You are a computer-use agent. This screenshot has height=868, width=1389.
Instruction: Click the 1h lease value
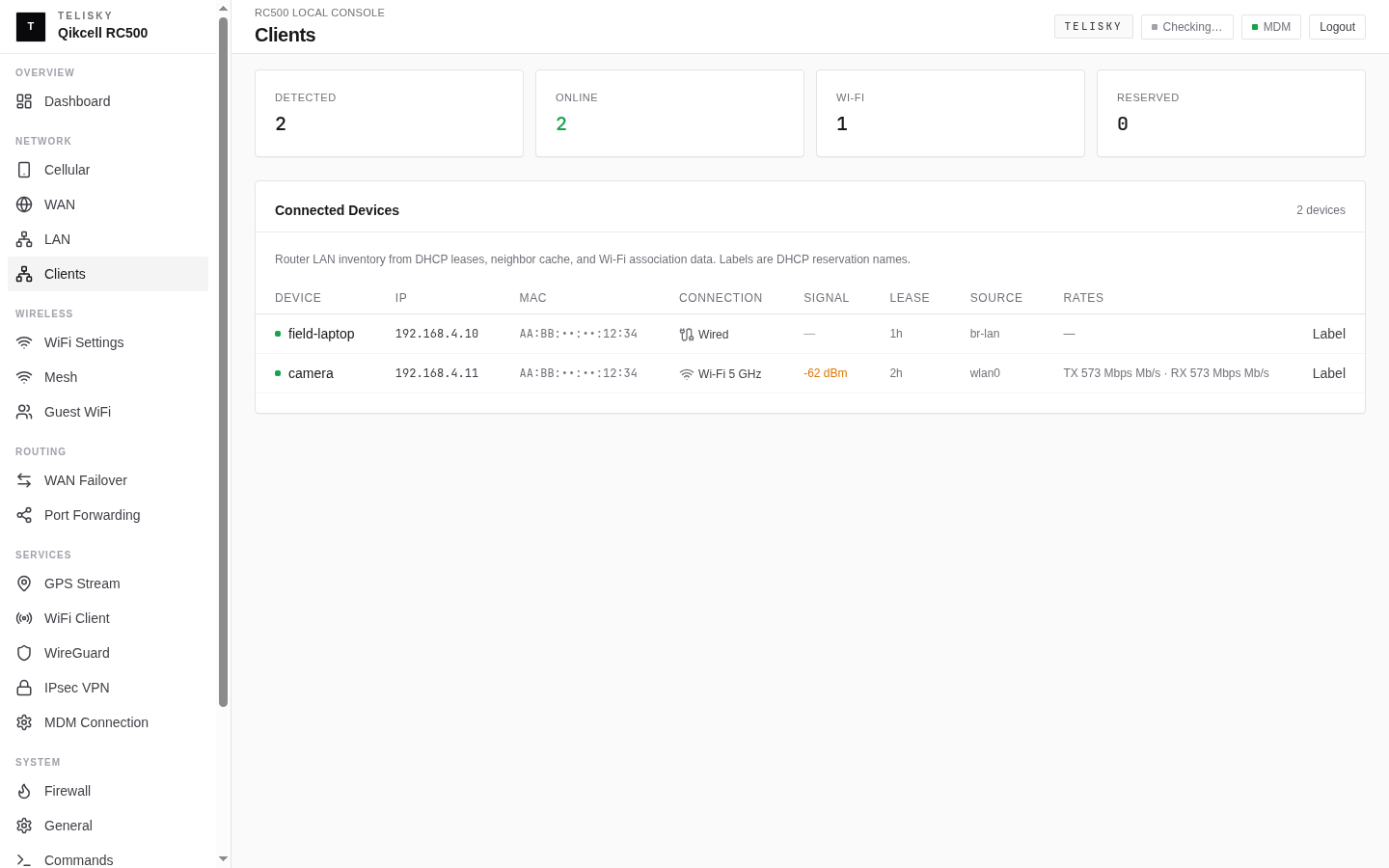click(x=896, y=334)
